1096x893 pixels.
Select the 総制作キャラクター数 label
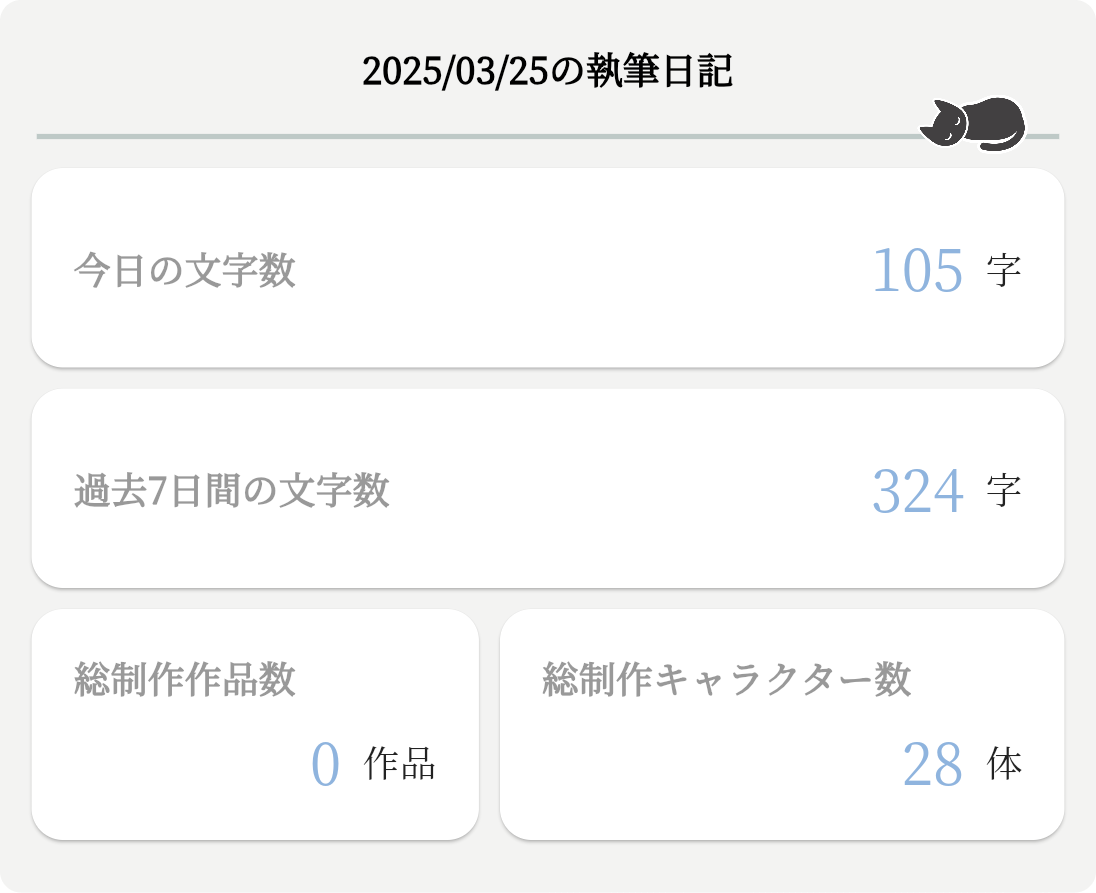727,680
